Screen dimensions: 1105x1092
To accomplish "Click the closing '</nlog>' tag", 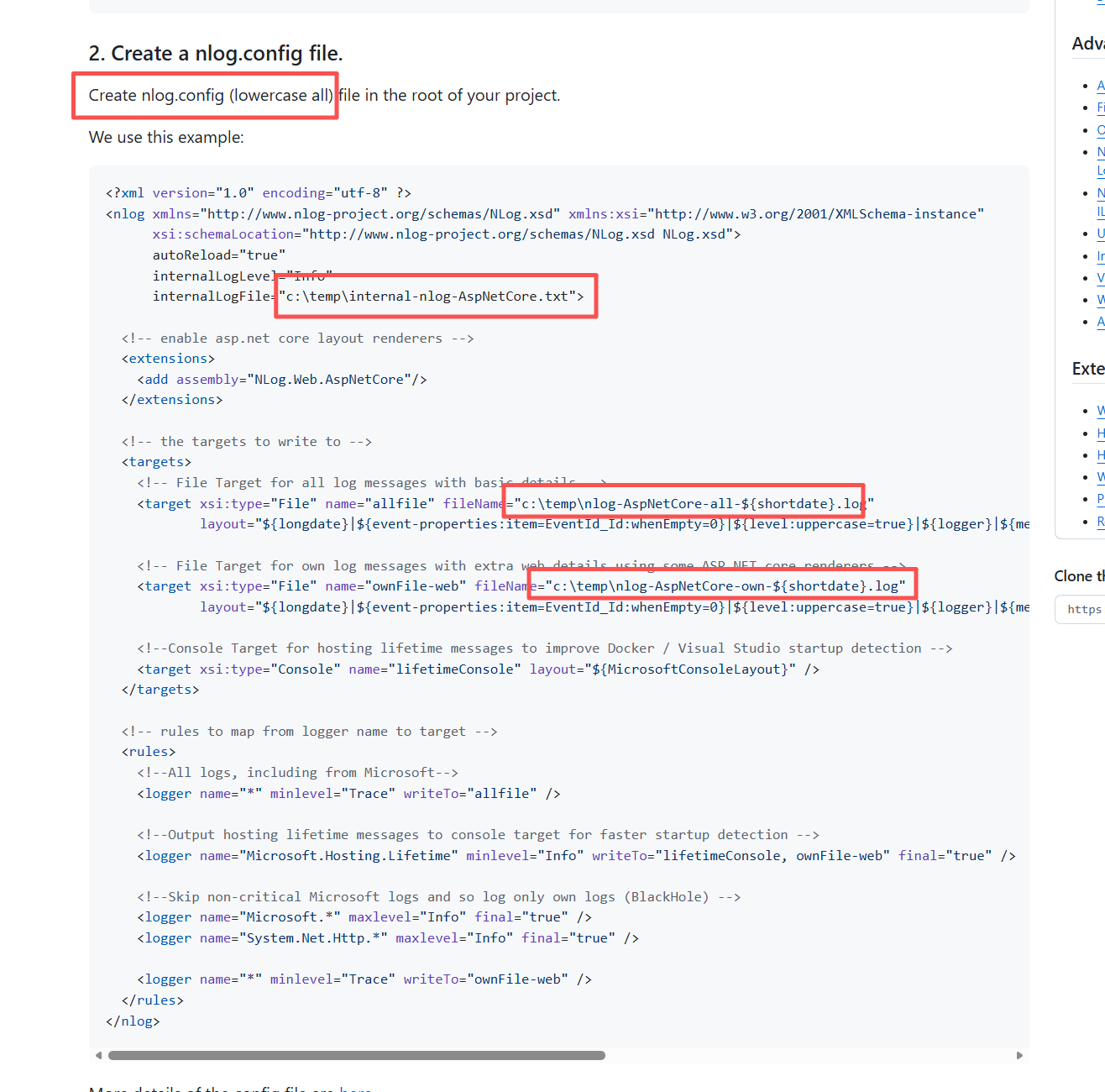I will point(133,1021).
